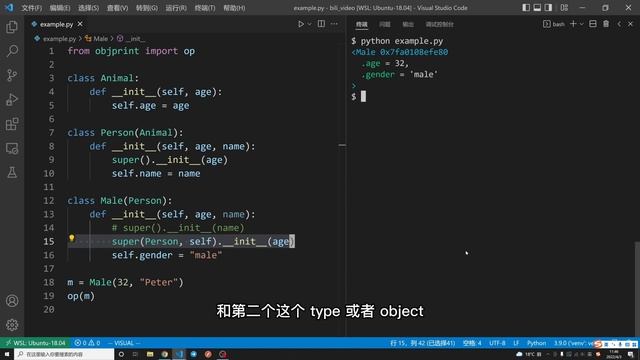This screenshot has width=640, height=360.
Task: Change language mode via Python status
Action: pyautogui.click(x=536, y=343)
